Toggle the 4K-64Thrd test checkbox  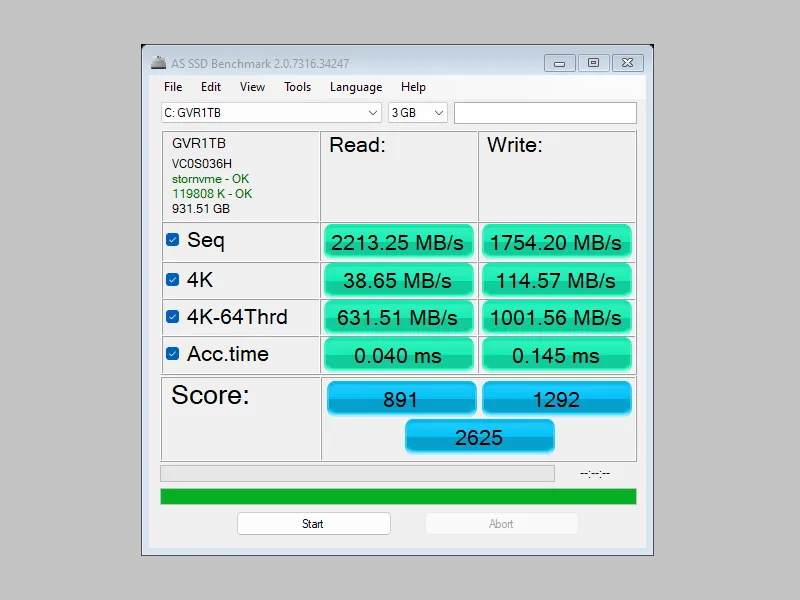point(173,316)
